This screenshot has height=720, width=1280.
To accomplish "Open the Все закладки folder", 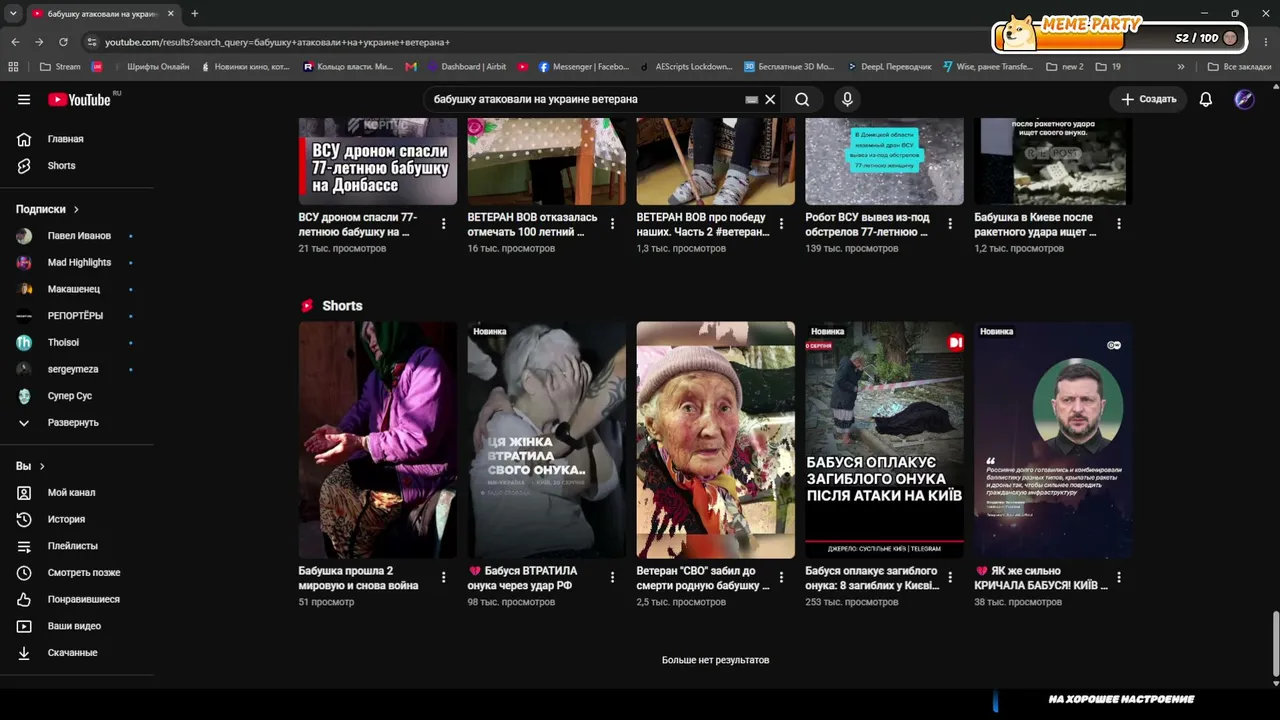I will point(1239,67).
